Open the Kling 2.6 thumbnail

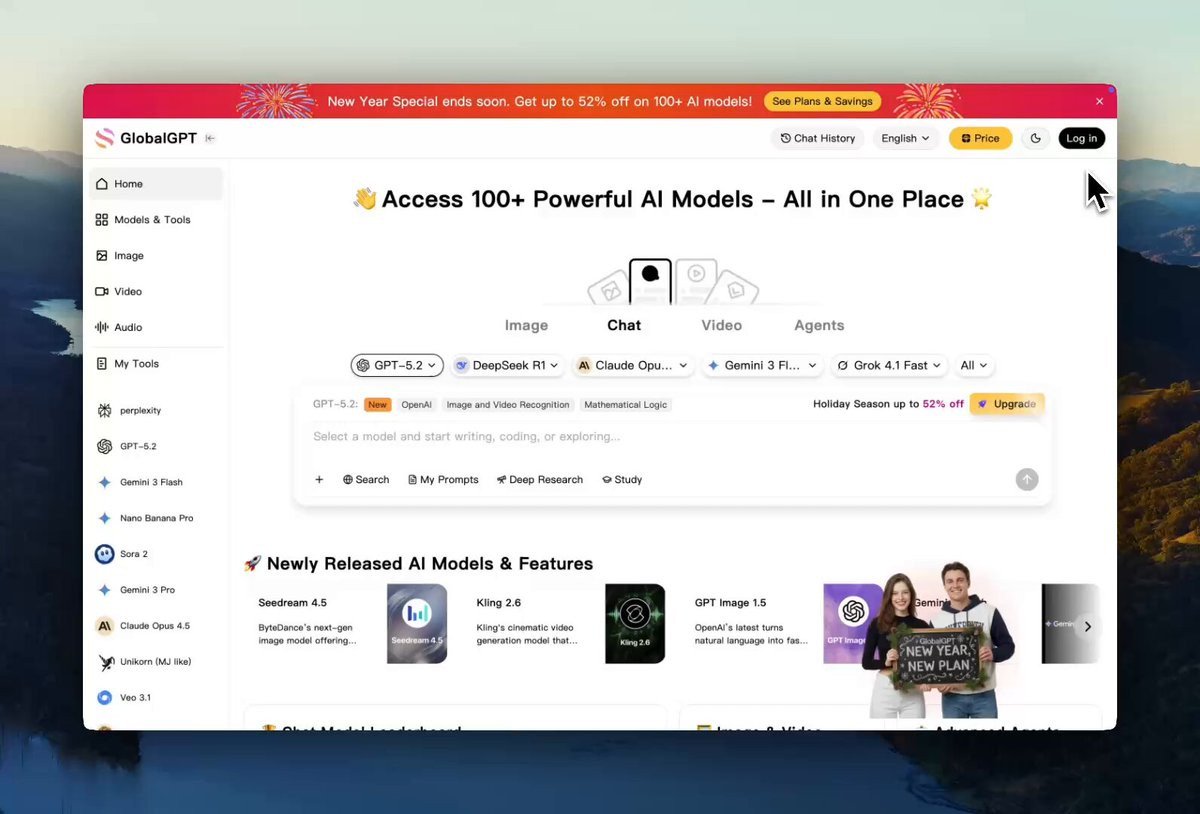coord(635,624)
